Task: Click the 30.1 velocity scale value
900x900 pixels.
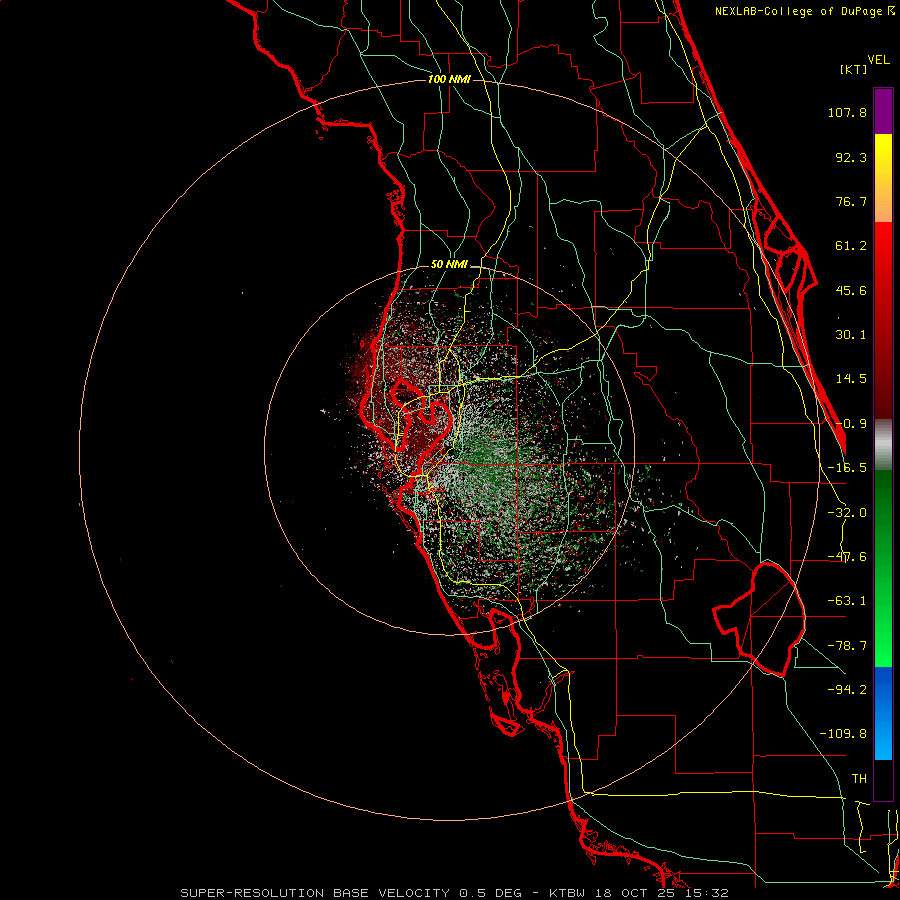Action: click(851, 335)
